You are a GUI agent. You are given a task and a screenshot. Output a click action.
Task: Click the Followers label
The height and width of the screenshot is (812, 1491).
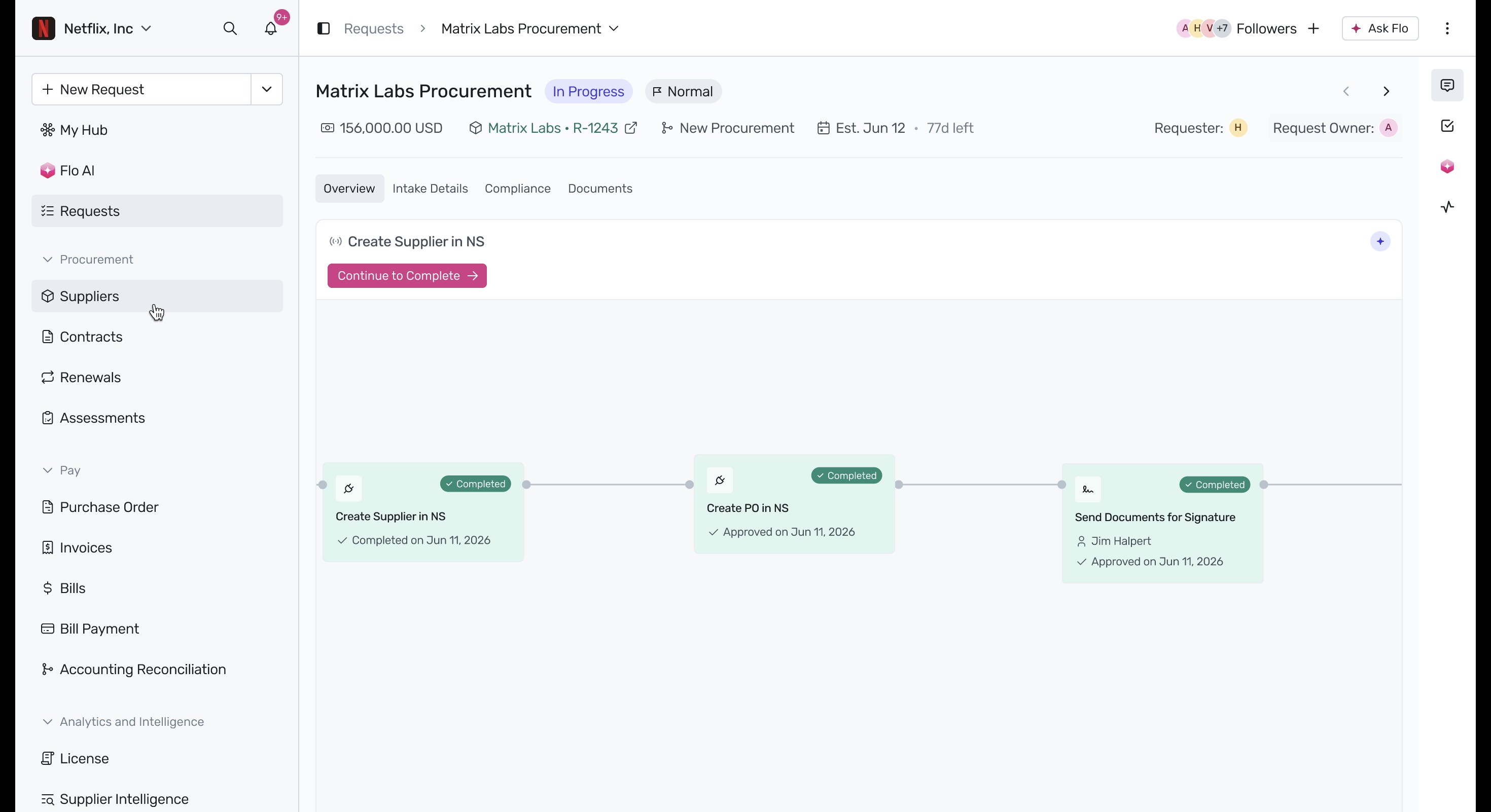click(x=1266, y=28)
